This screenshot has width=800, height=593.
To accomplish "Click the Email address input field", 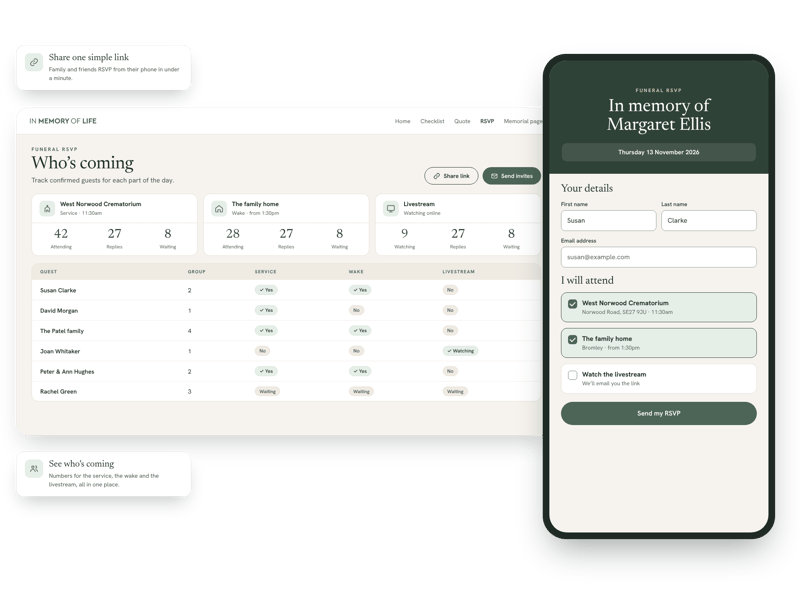I will [659, 257].
